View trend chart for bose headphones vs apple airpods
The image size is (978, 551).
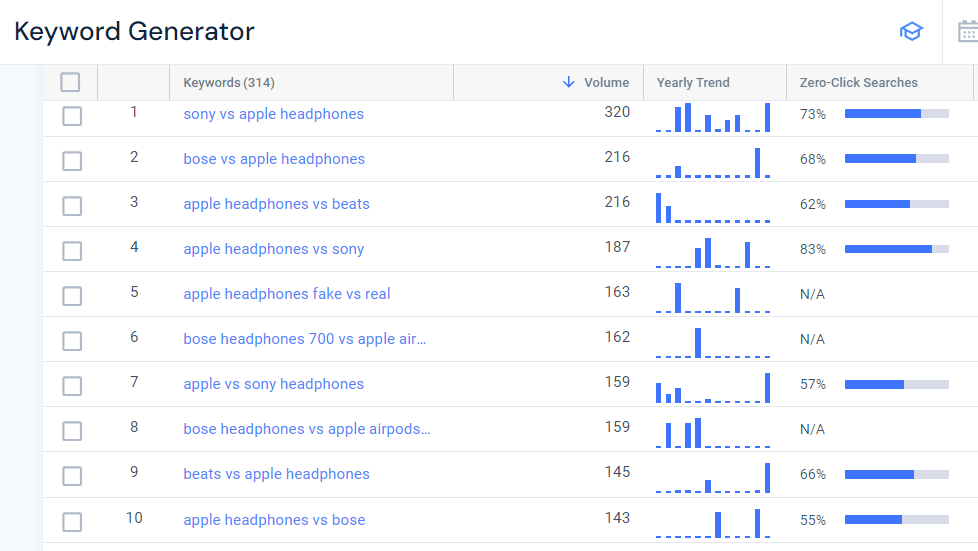click(713, 432)
